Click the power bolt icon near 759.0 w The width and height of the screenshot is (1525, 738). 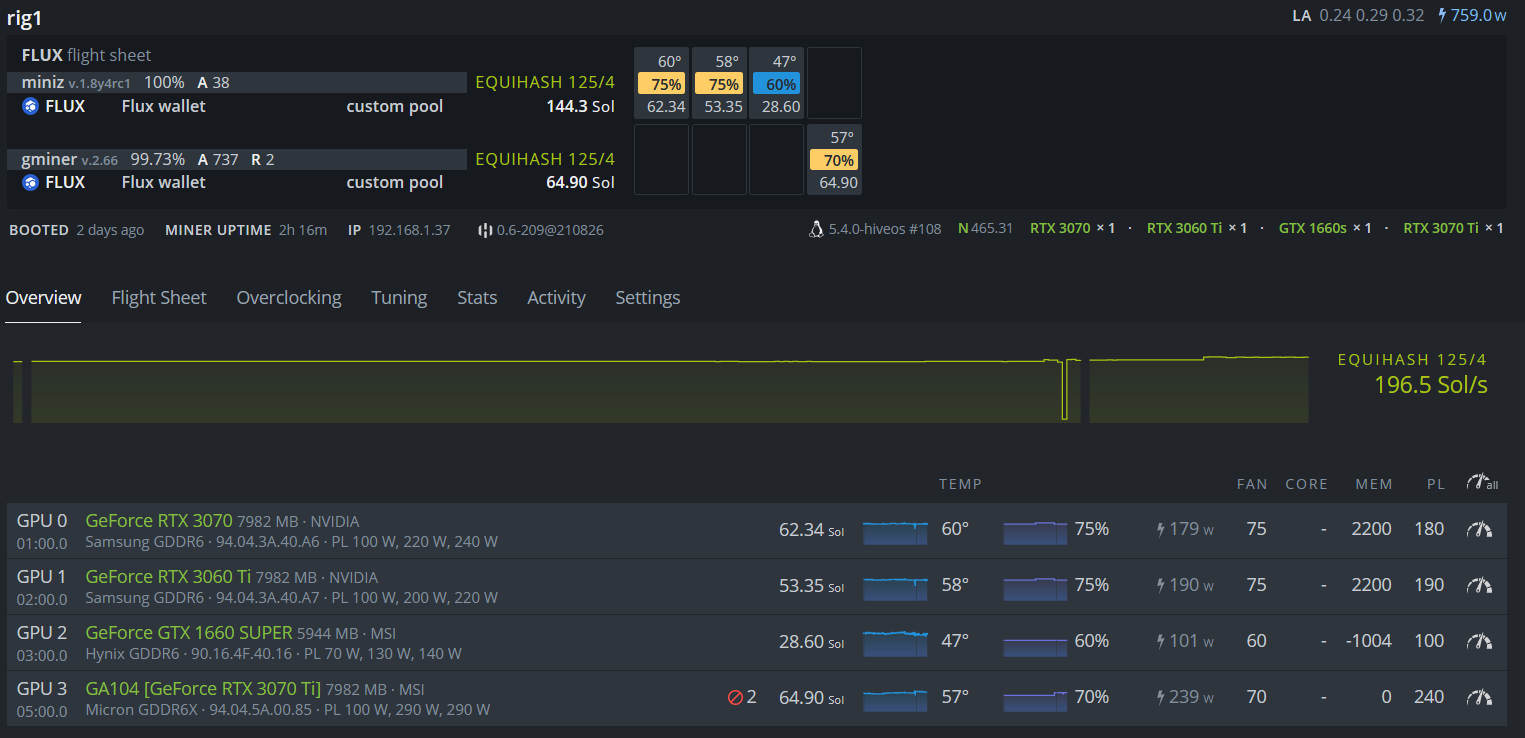coord(1442,15)
